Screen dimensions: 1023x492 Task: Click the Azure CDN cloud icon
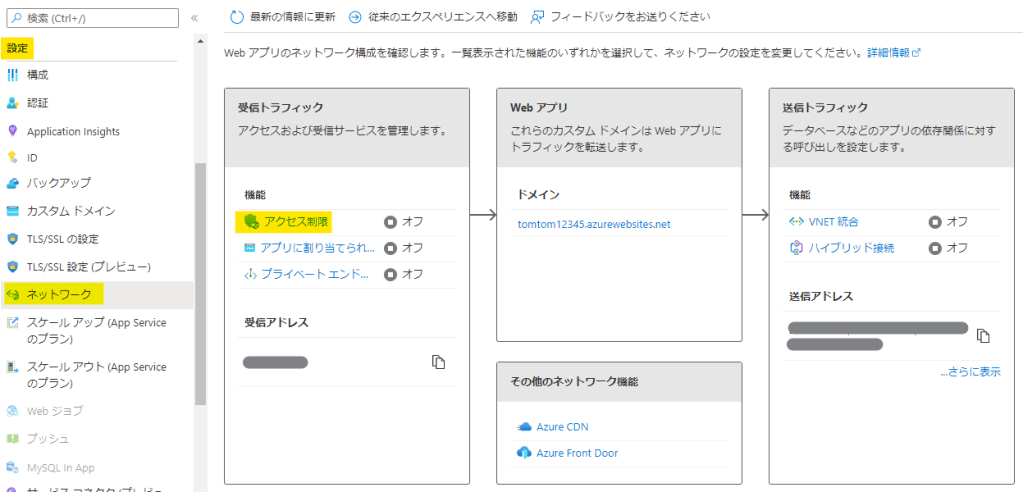[524, 427]
